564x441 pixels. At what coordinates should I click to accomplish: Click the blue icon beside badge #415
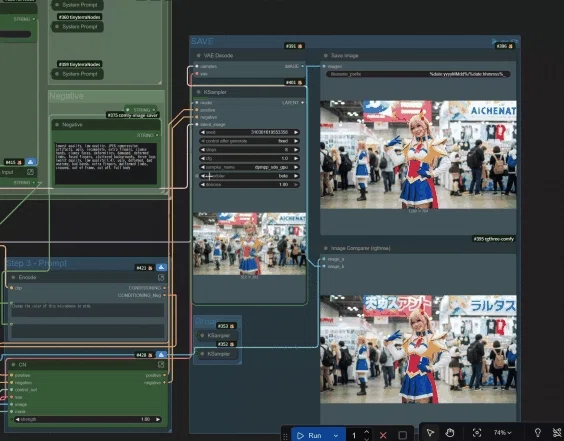pos(31,162)
